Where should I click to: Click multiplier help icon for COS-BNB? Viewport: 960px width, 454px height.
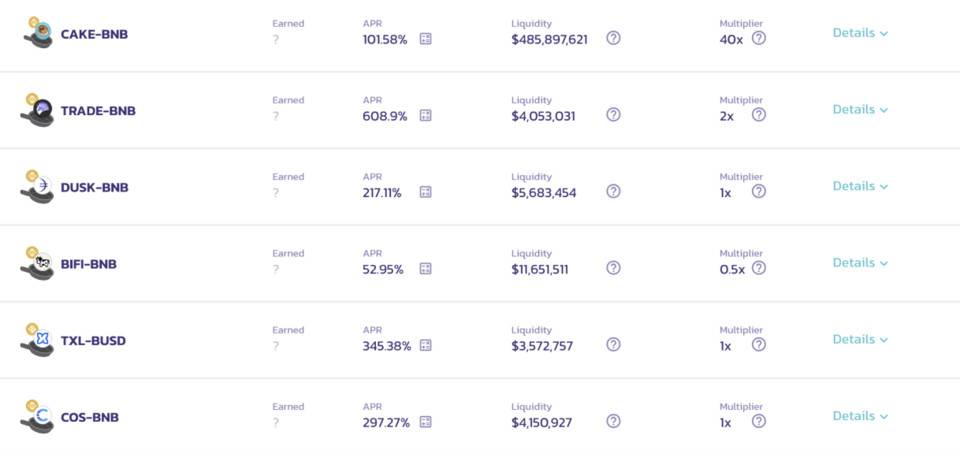tap(759, 421)
